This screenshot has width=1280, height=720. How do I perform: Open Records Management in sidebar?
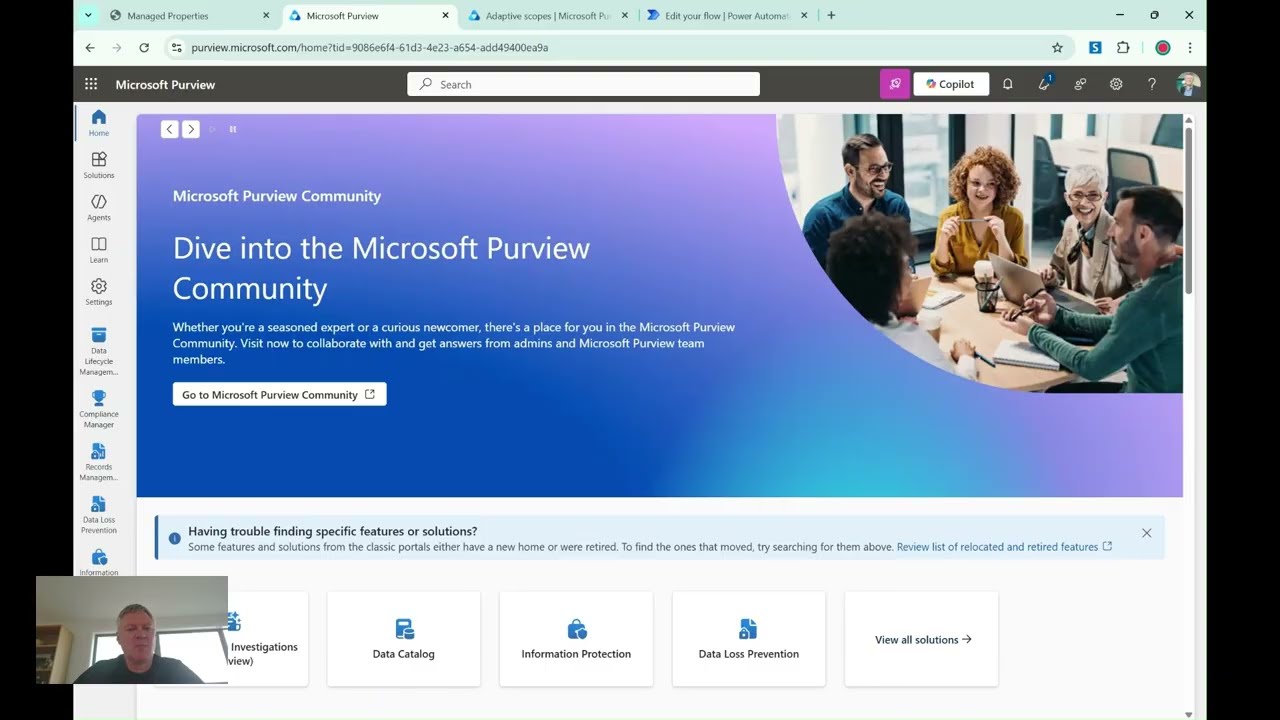point(99,462)
